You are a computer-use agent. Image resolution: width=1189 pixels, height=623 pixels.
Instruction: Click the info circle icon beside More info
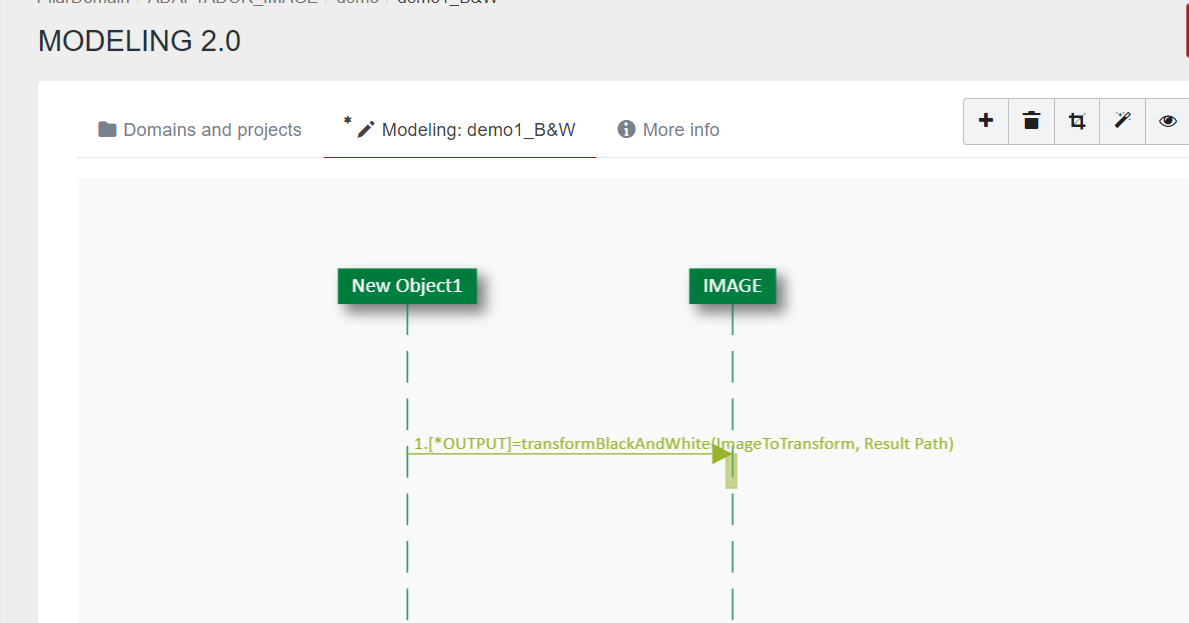(627, 130)
